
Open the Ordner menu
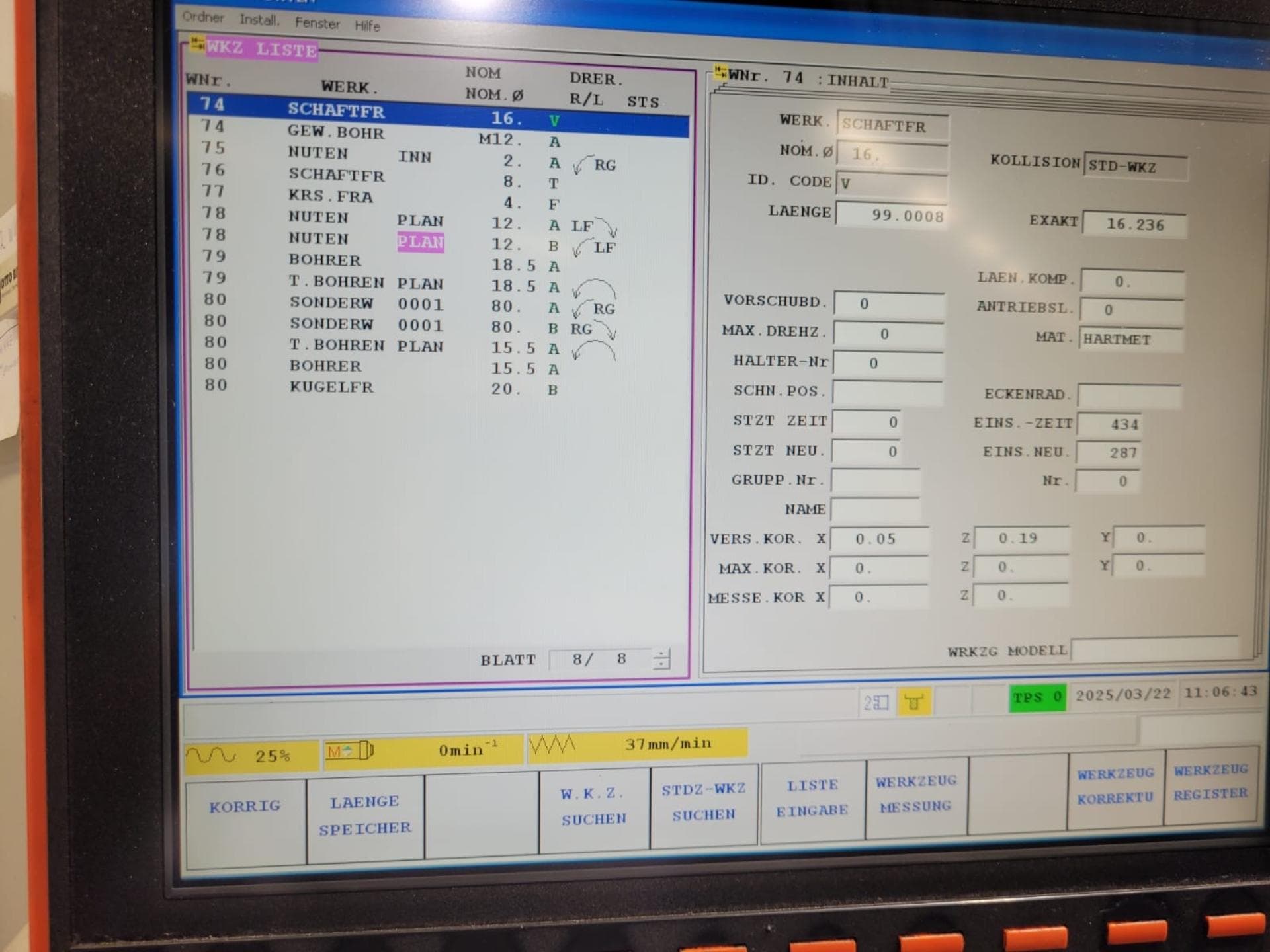click(x=203, y=19)
